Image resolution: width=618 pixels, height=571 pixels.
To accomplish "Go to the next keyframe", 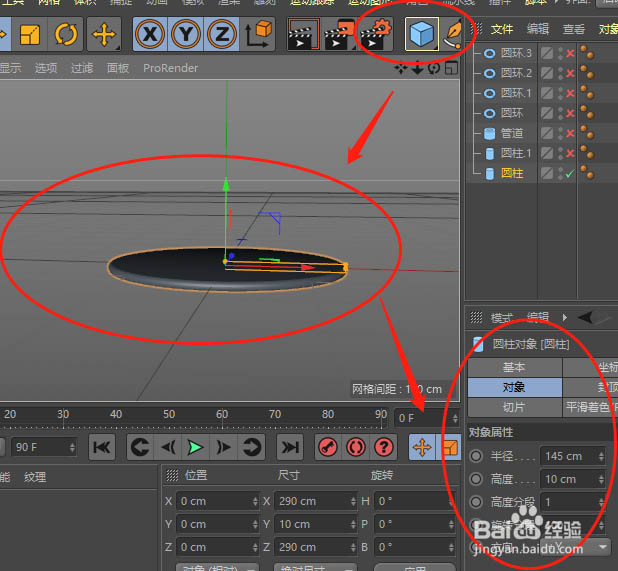I will [251, 447].
